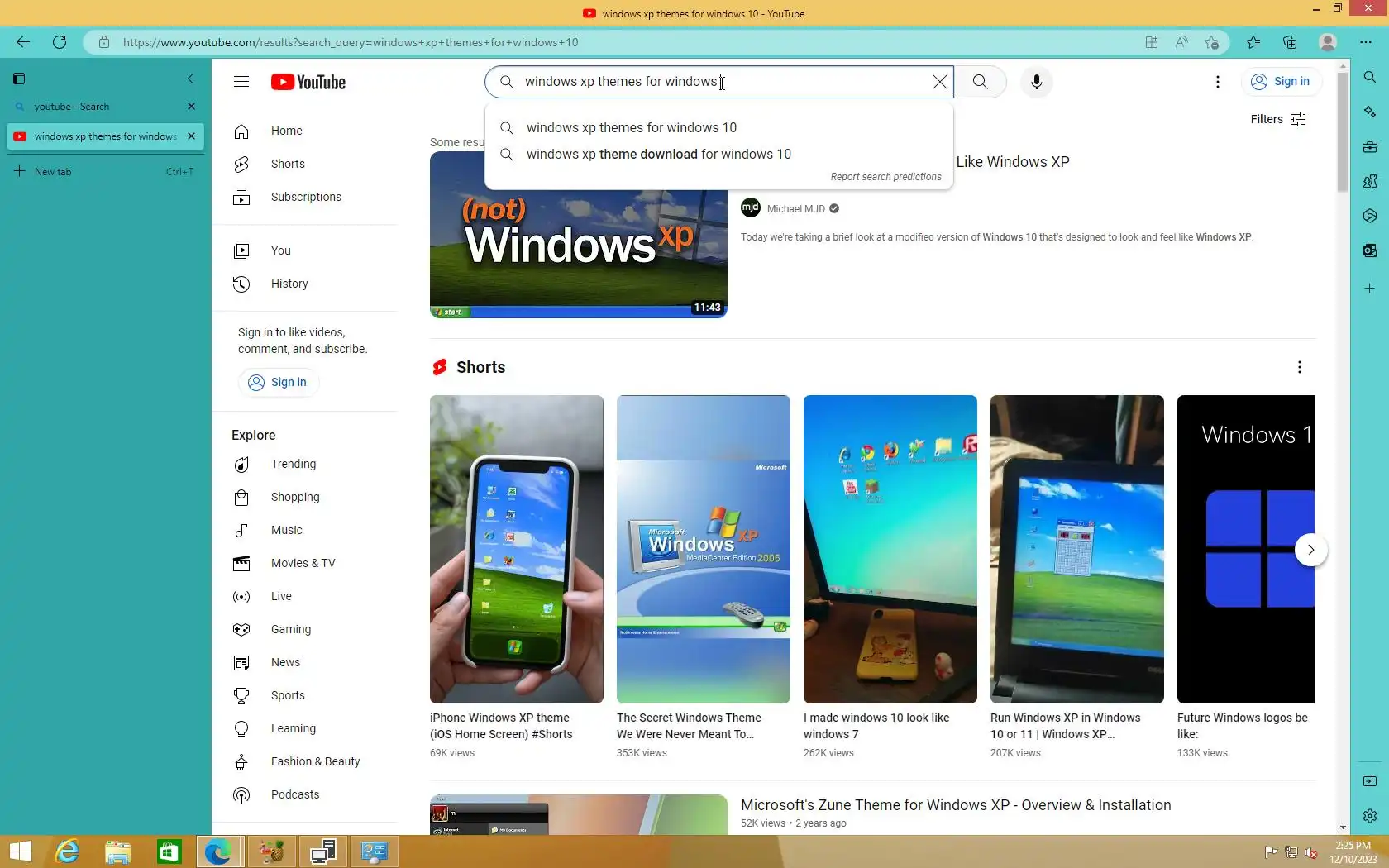Viewport: 1389px width, 868px height.
Task: Open Outlook in the Edge sidebar
Action: (x=1370, y=250)
